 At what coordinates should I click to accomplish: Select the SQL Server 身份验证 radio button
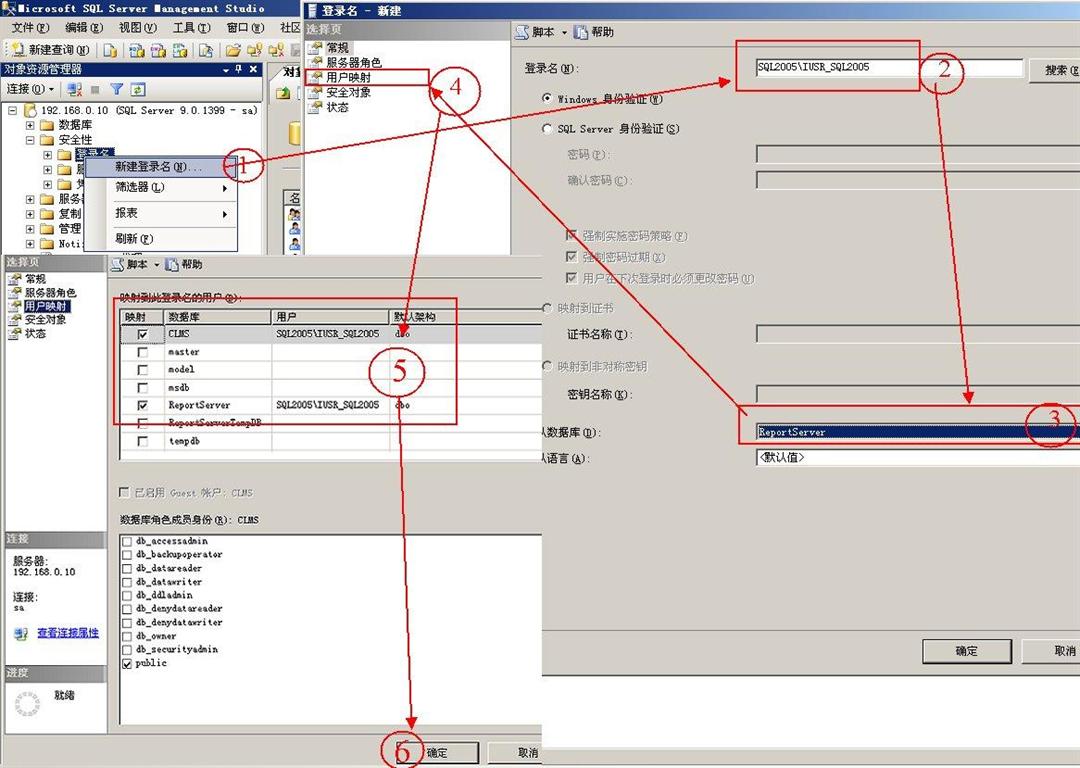coord(547,129)
